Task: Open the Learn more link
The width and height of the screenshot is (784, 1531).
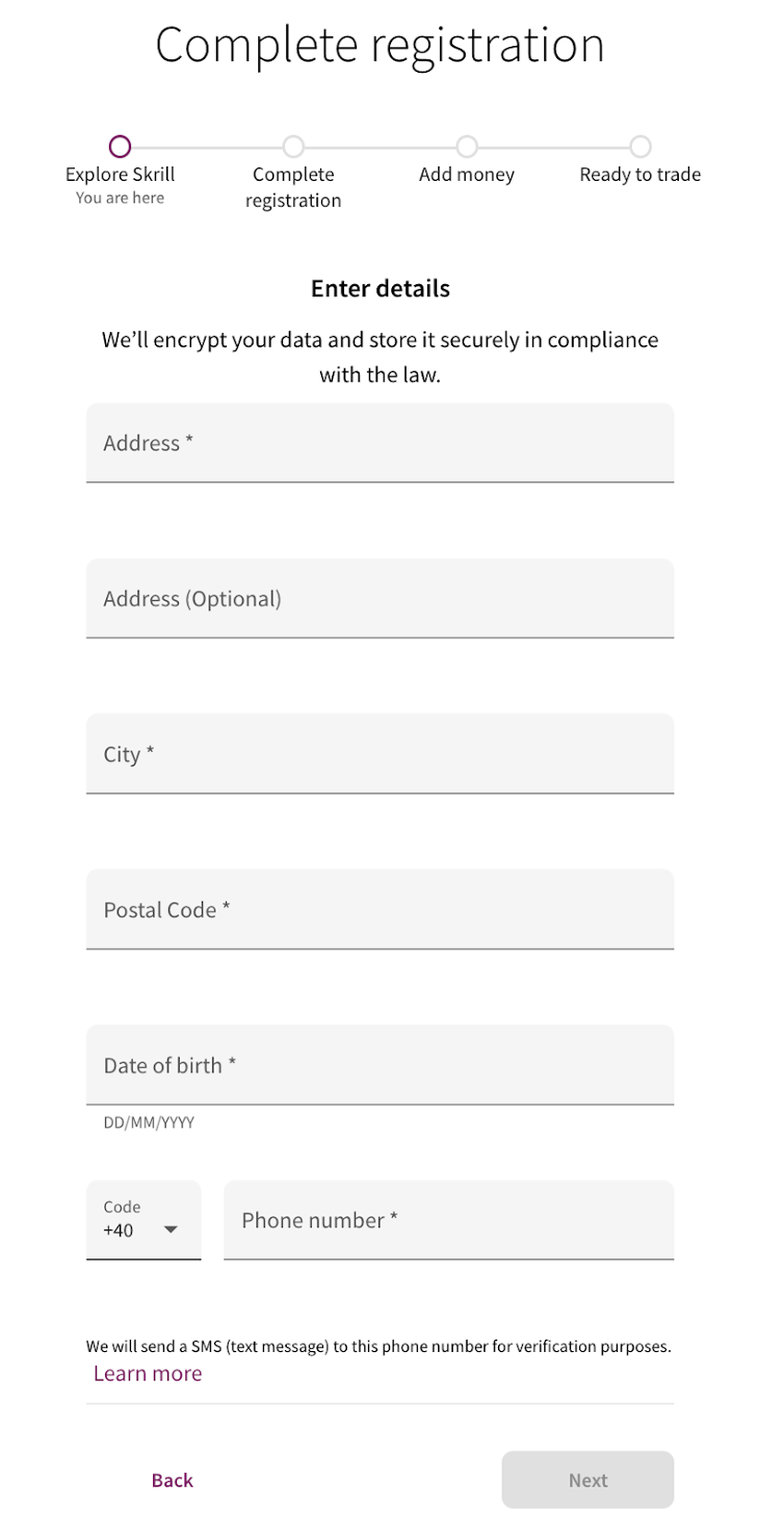Action: click(x=148, y=1373)
